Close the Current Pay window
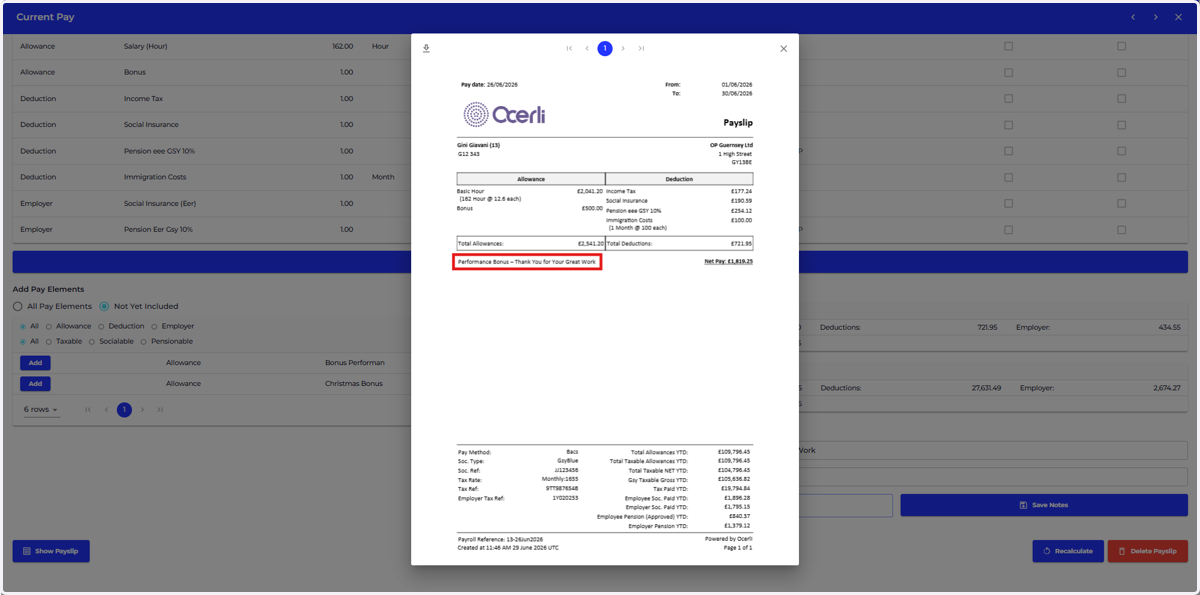This screenshot has height=595, width=1200. (x=1178, y=17)
